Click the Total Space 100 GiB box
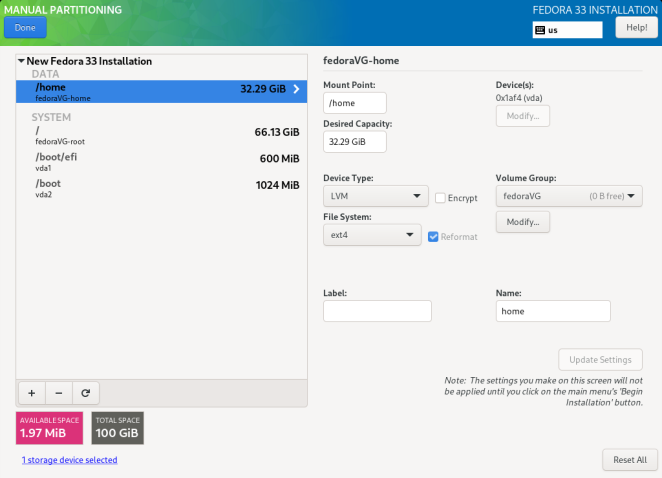This screenshot has height=478, width=662. tap(117, 428)
